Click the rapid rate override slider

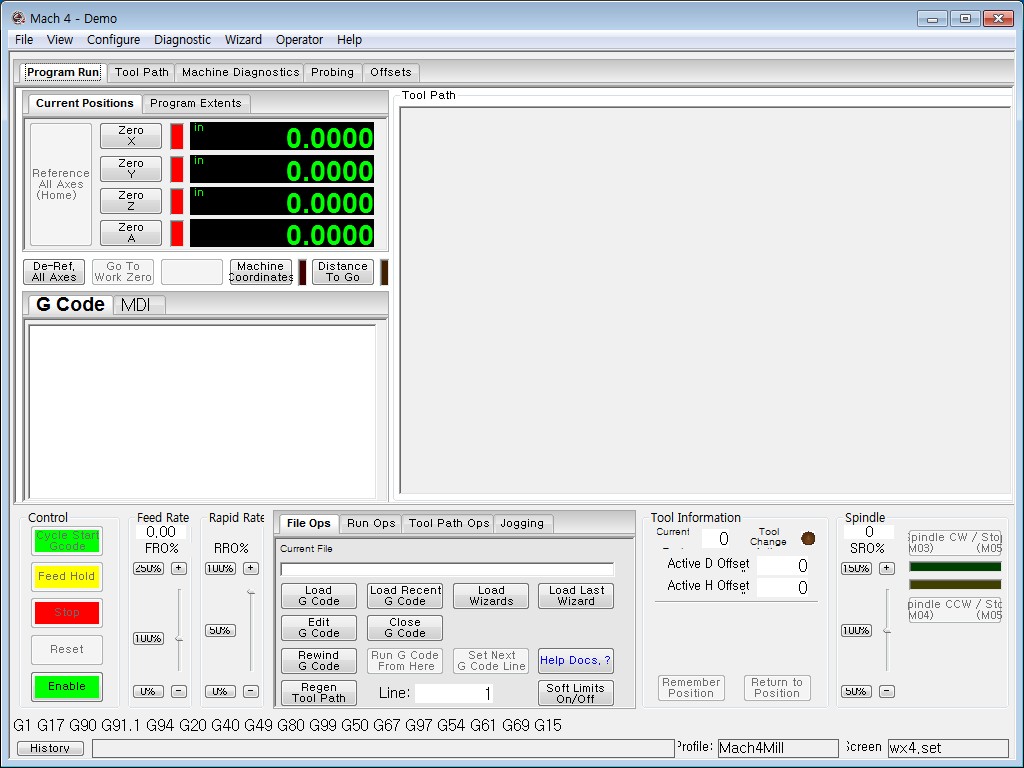click(251, 630)
